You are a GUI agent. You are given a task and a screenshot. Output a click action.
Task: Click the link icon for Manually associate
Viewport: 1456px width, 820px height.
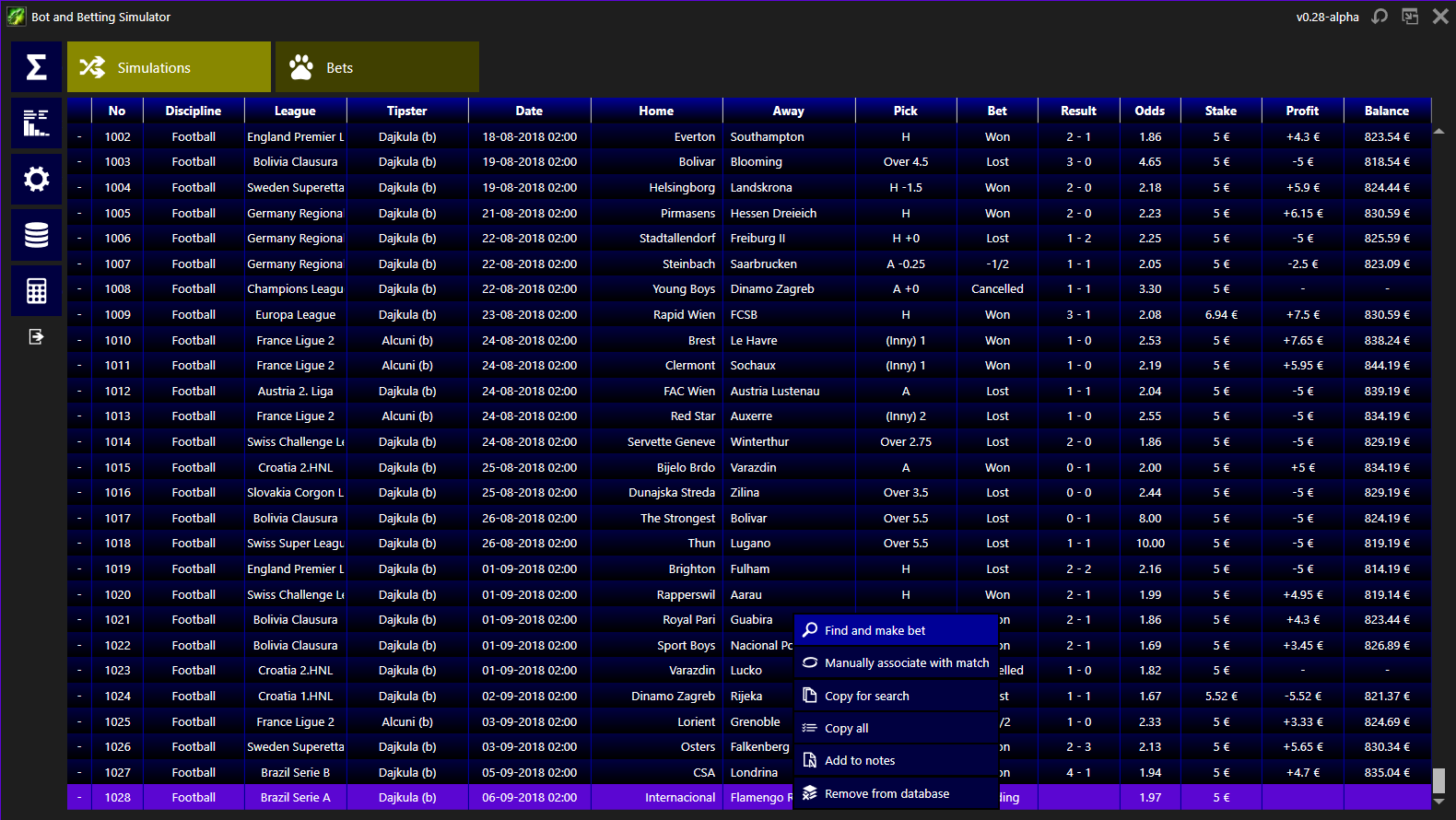(x=810, y=662)
